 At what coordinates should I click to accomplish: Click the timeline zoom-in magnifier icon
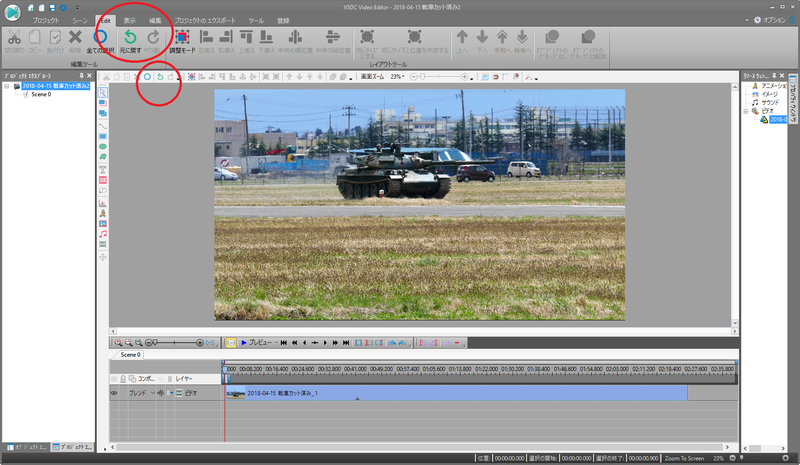[x=118, y=343]
